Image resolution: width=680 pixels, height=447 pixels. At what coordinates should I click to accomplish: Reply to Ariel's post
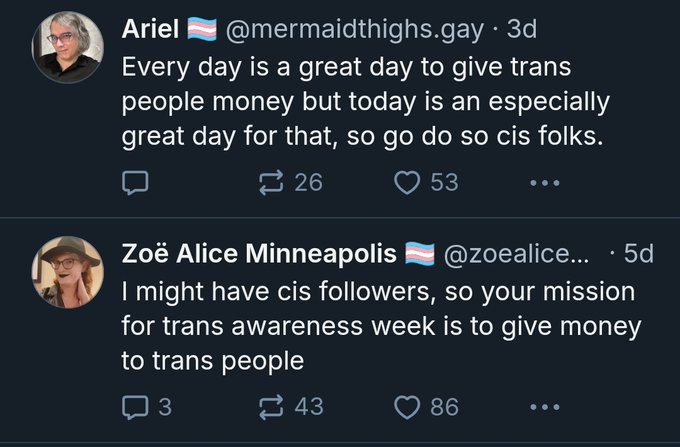click(135, 183)
